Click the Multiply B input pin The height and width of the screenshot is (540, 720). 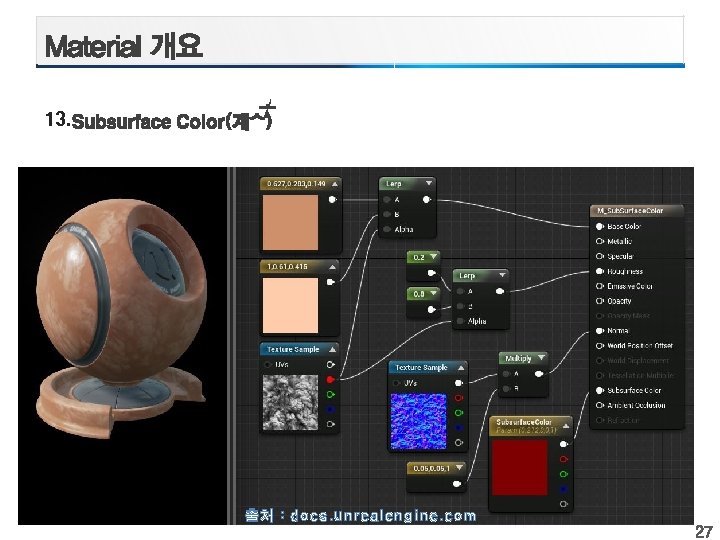(x=506, y=389)
